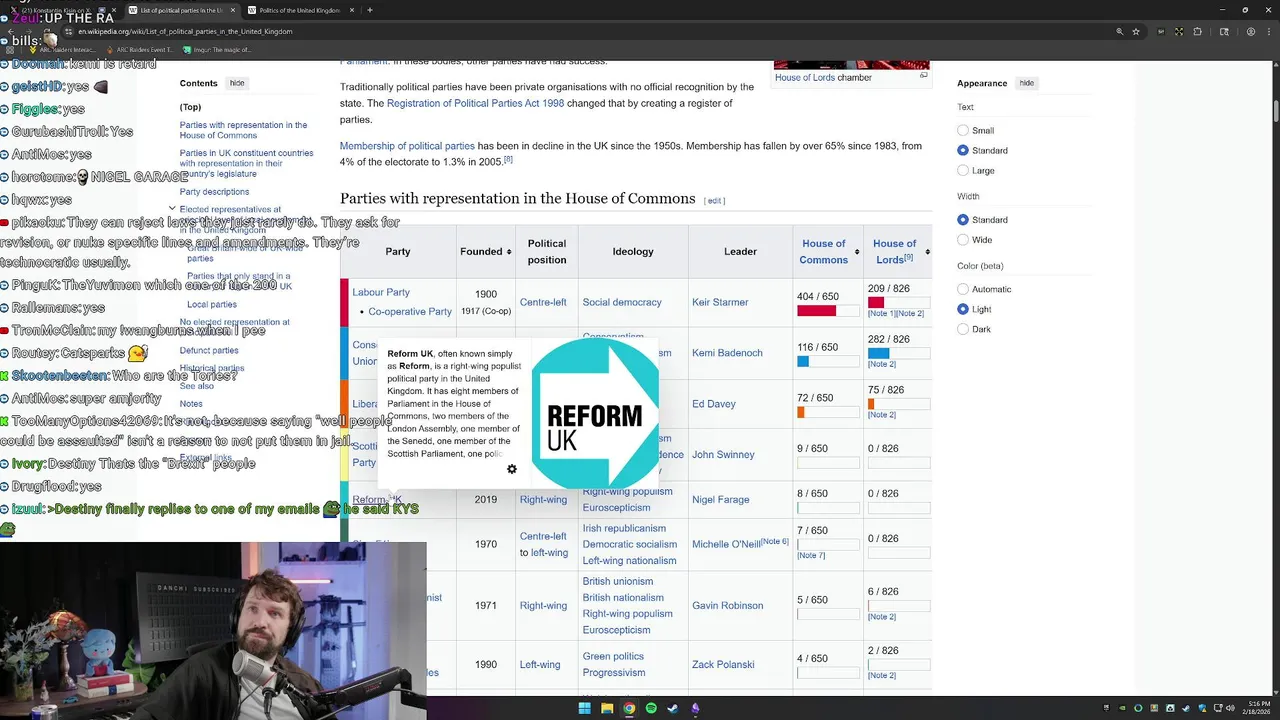Select Standard text size
The height and width of the screenshot is (720, 1280).
[963, 150]
